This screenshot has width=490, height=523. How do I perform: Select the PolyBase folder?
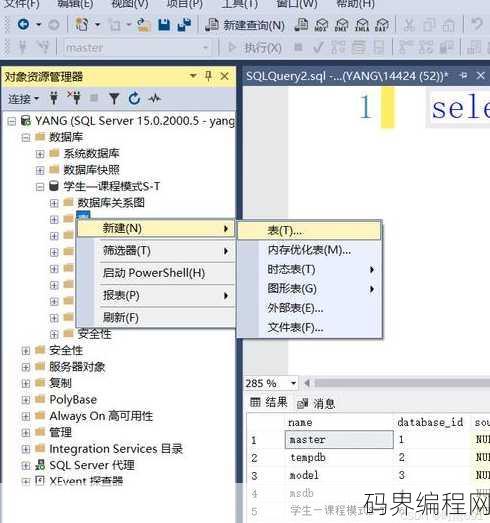73,400
